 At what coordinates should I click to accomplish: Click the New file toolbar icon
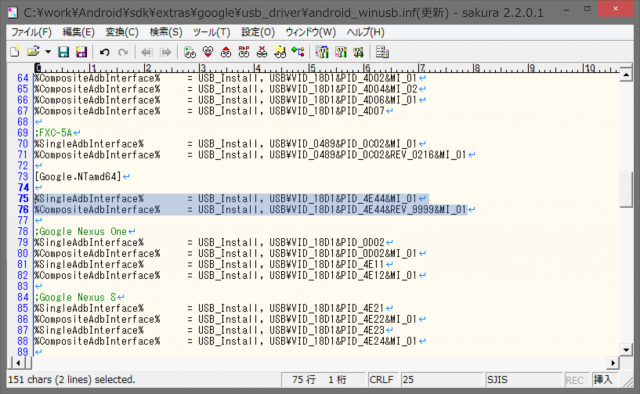coord(15,52)
